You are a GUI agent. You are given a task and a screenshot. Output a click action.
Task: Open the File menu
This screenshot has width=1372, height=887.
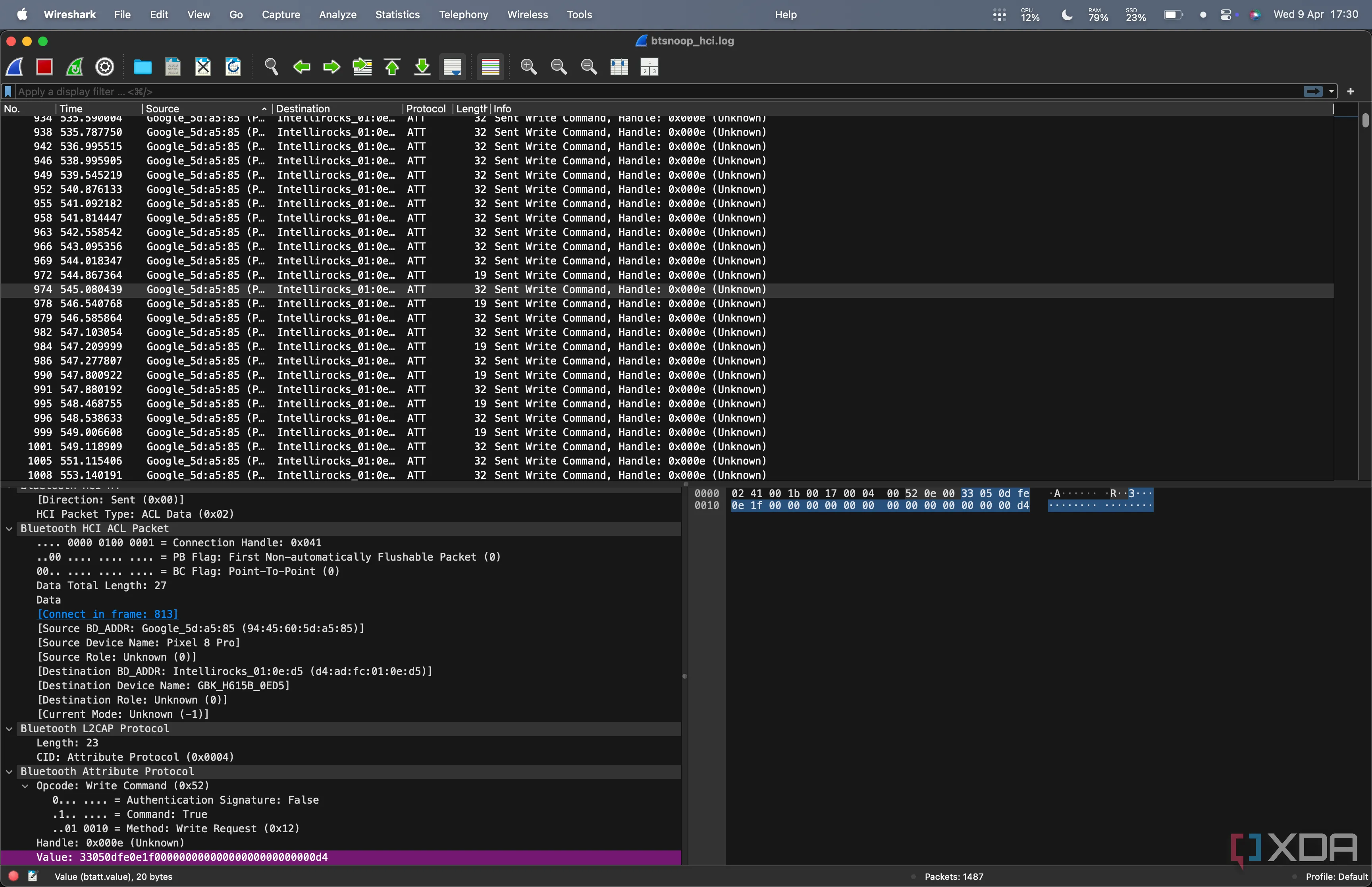click(122, 15)
